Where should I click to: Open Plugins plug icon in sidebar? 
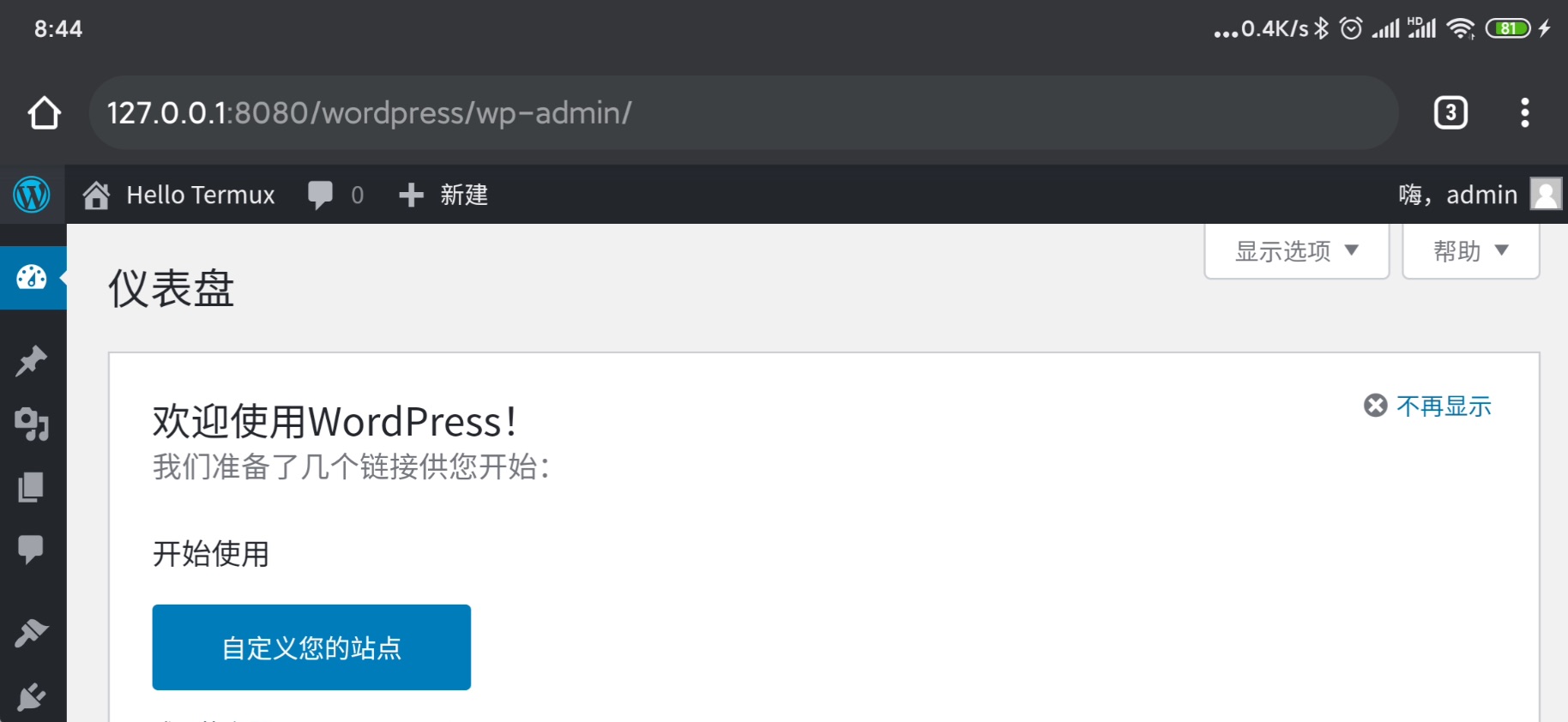pyautogui.click(x=32, y=696)
